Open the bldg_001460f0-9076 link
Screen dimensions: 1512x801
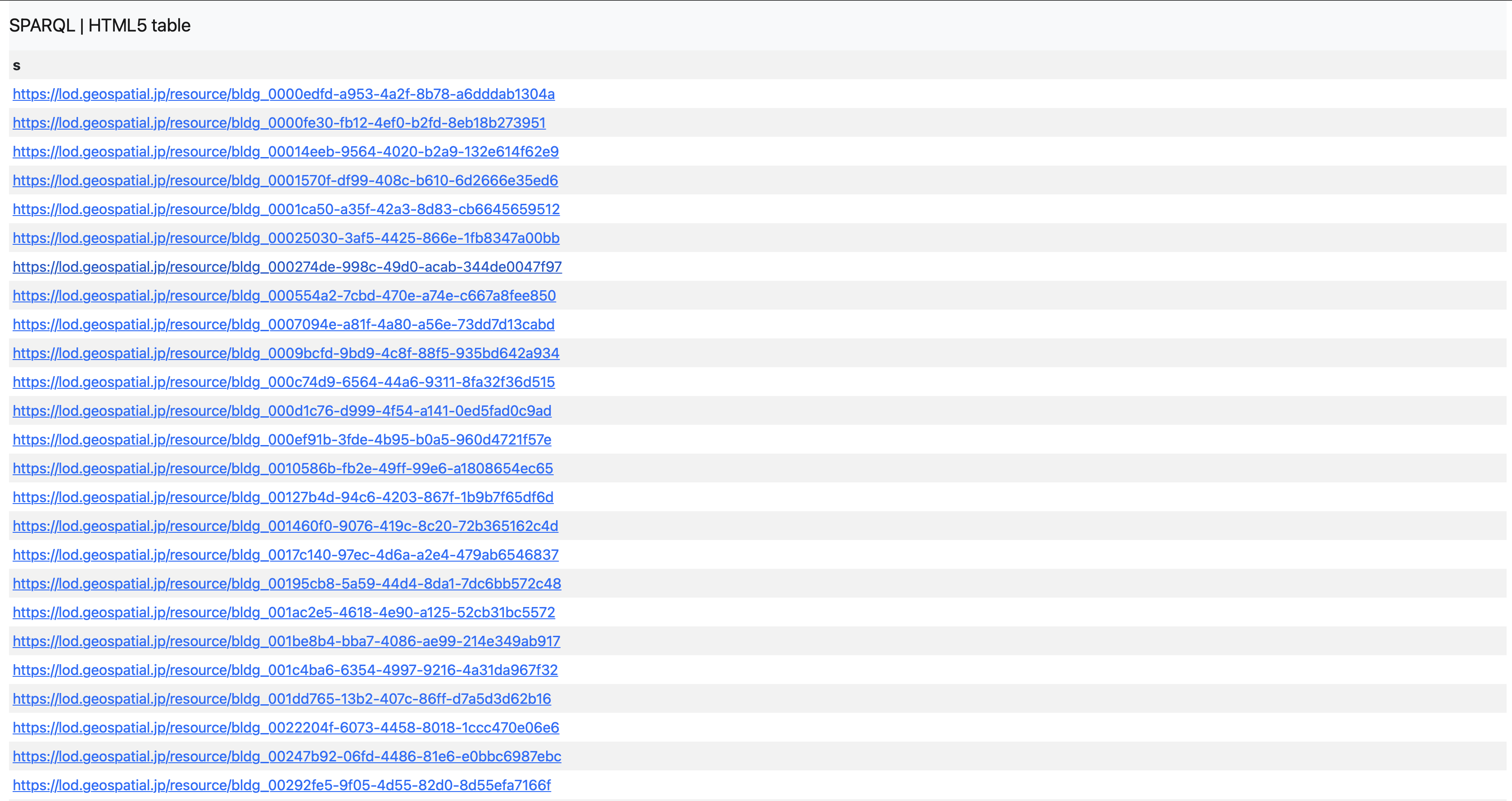coord(285,525)
